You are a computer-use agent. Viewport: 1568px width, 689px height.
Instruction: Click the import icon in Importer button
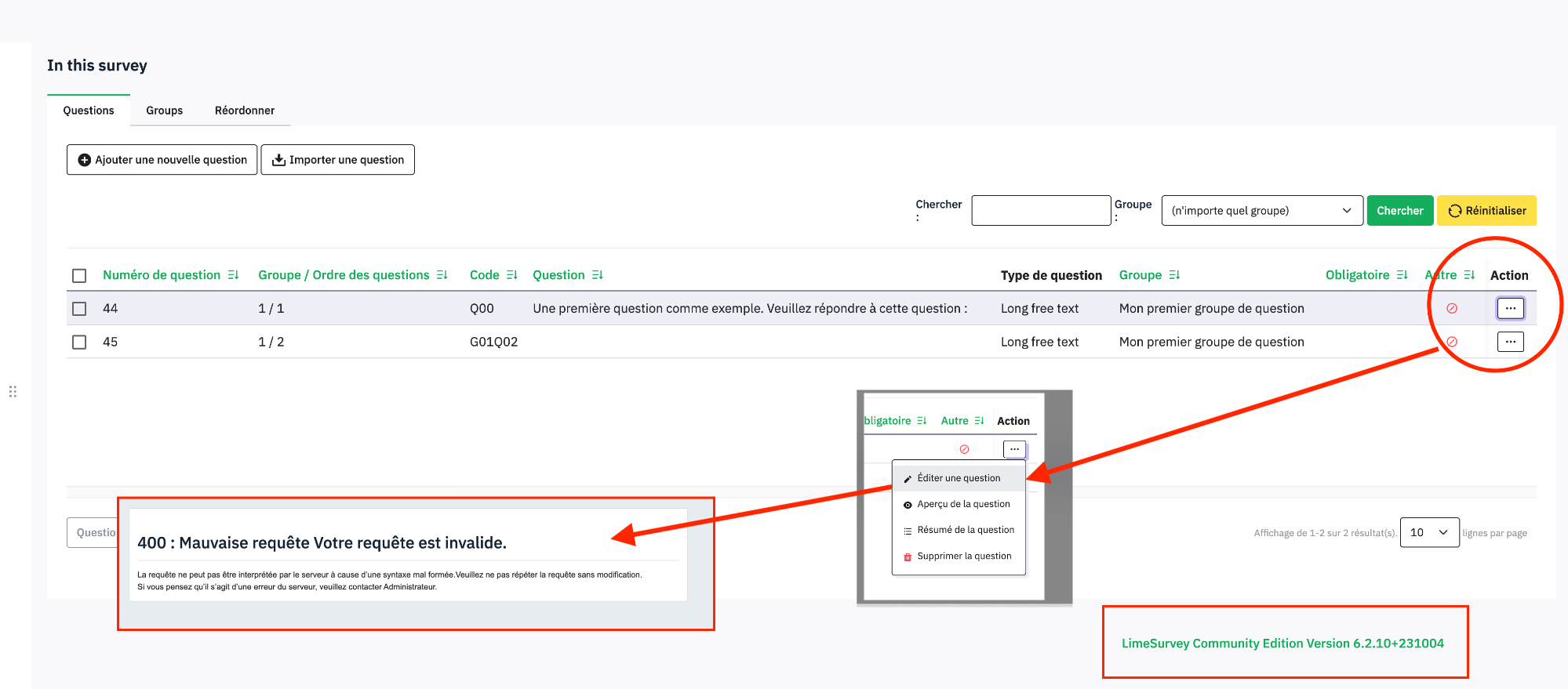pos(278,160)
